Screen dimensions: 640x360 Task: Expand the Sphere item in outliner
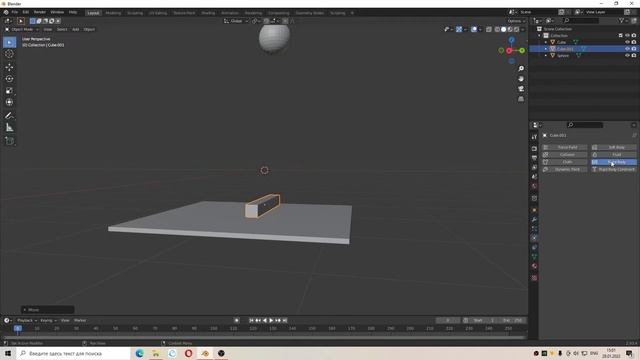point(546,55)
